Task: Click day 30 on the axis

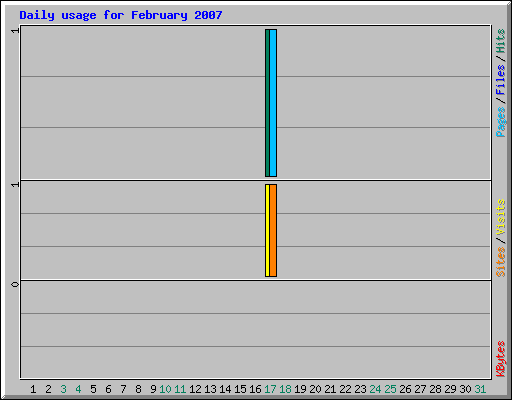Action: pyautogui.click(x=465, y=389)
